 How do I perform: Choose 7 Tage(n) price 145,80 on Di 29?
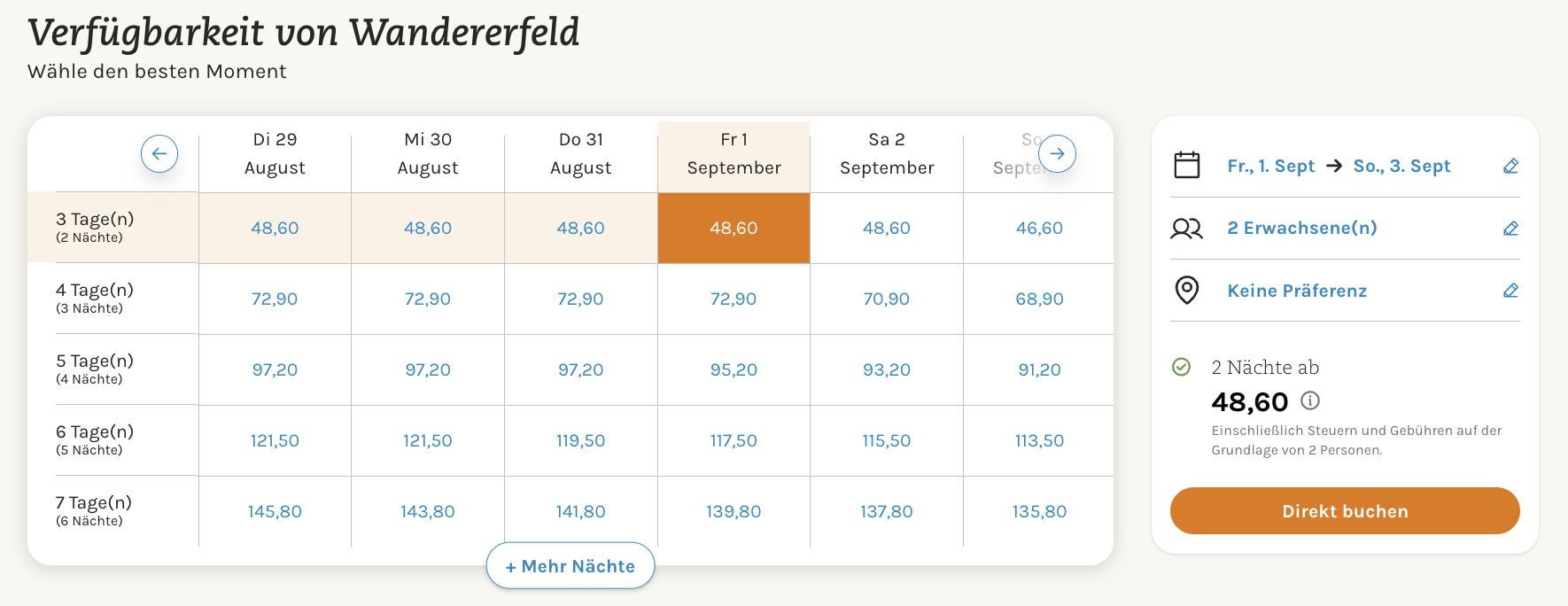pos(275,511)
